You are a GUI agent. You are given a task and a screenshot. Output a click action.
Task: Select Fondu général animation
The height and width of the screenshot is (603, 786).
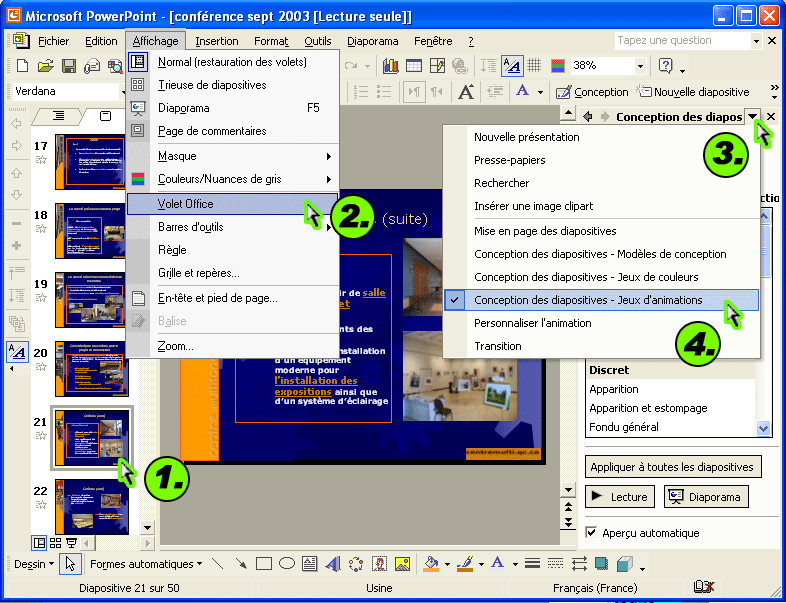pos(671,428)
